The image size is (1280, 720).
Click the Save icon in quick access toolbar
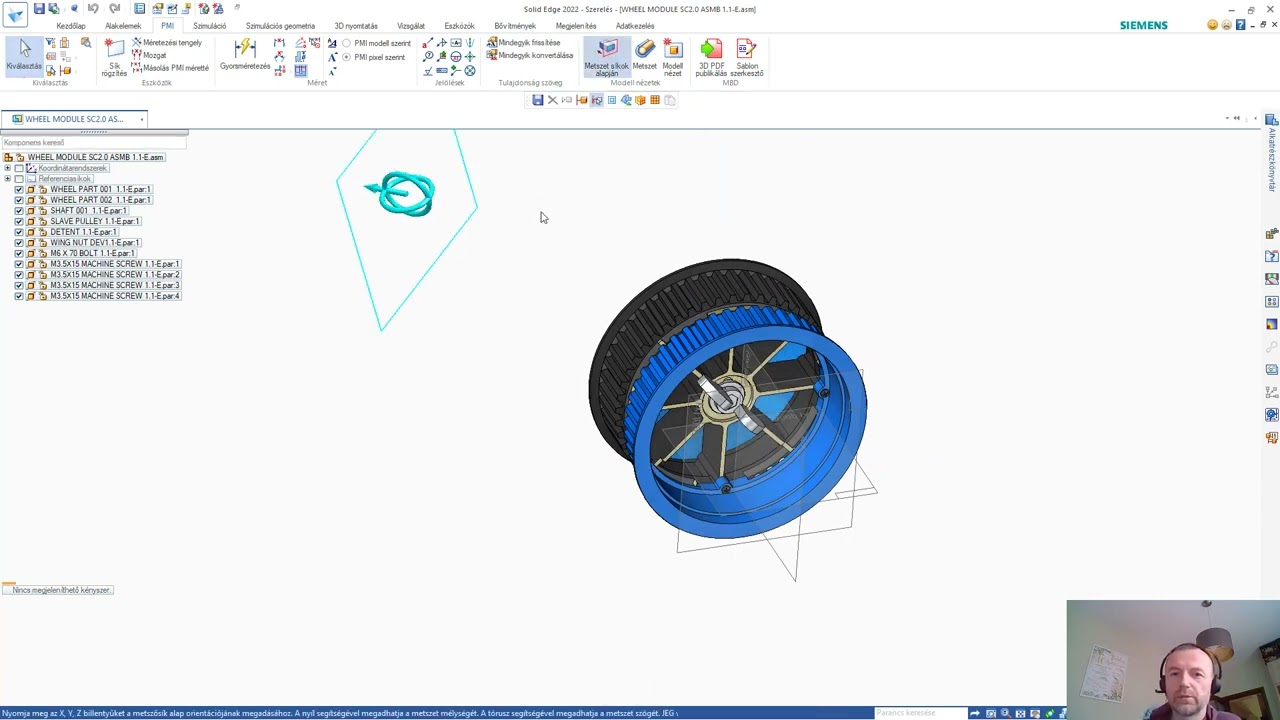tap(39, 9)
